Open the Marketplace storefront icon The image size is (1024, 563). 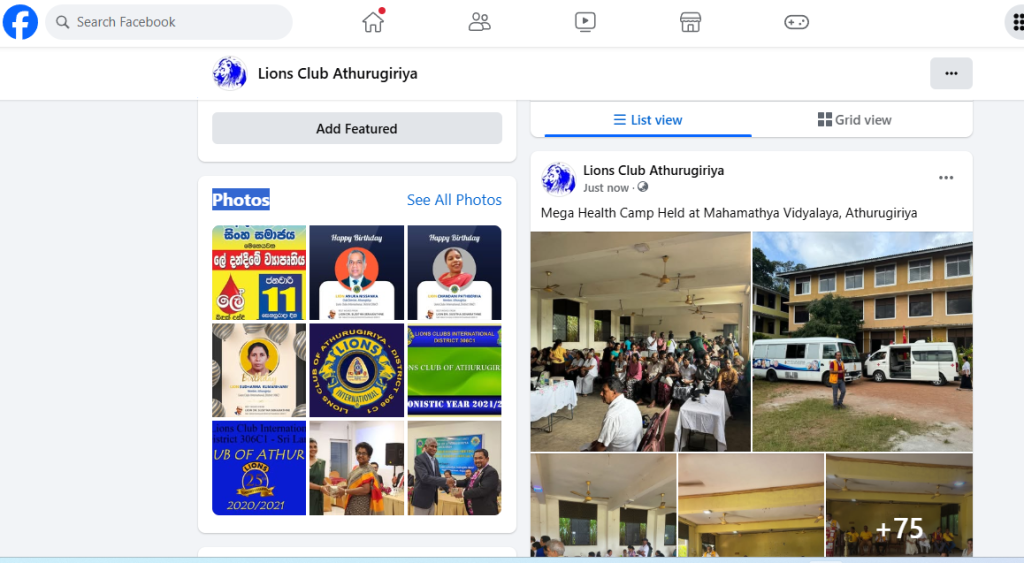pyautogui.click(x=690, y=22)
